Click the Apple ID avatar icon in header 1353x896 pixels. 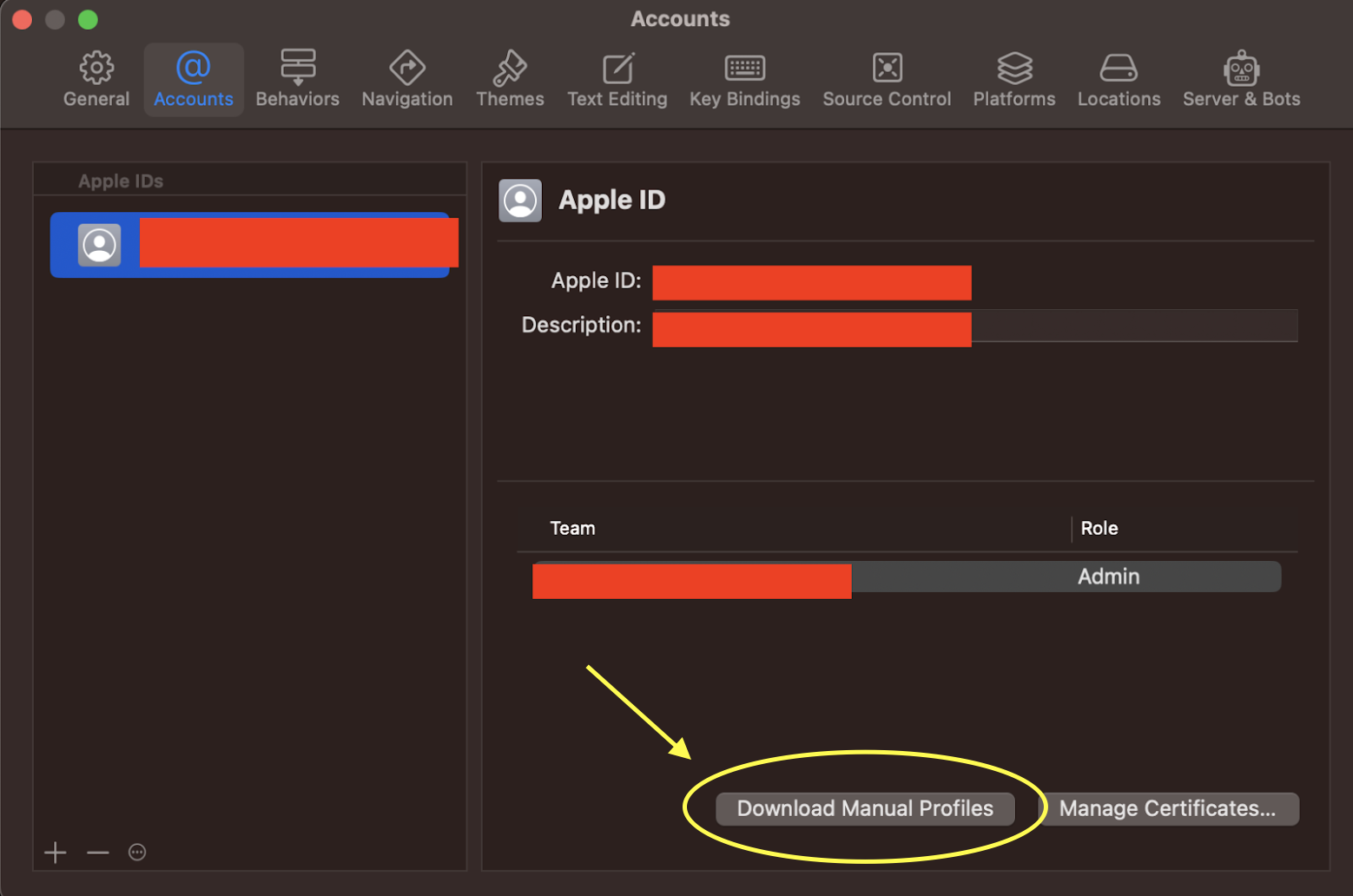click(x=520, y=201)
